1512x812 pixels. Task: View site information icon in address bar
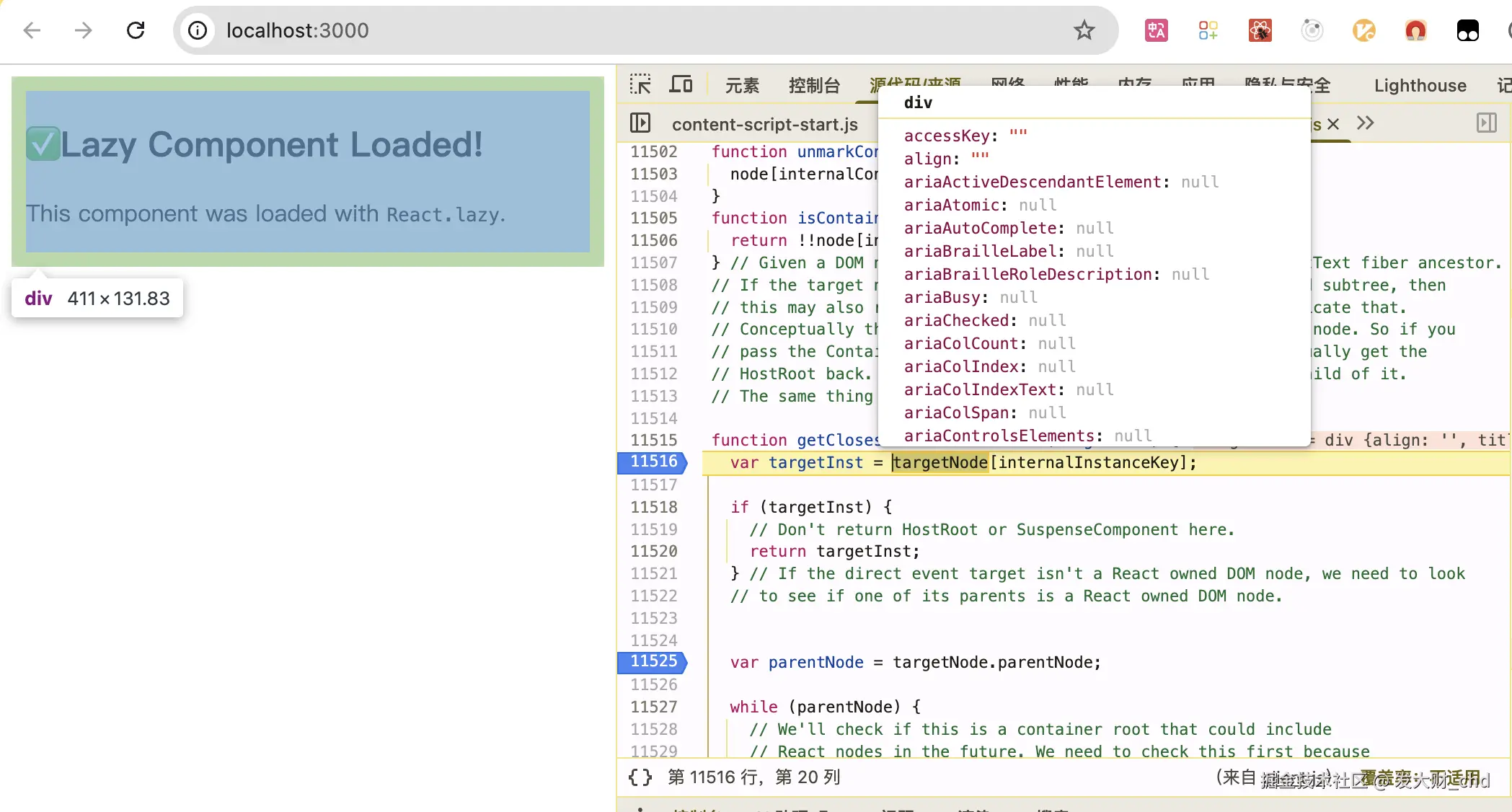(x=198, y=30)
